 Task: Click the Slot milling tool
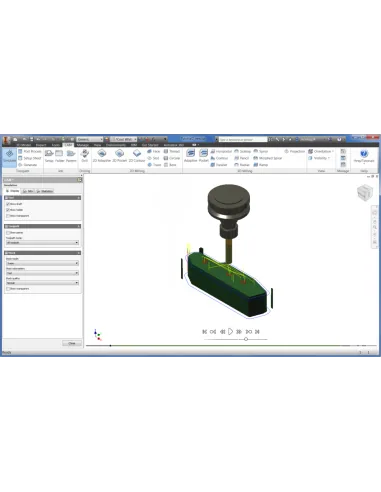click(153, 158)
